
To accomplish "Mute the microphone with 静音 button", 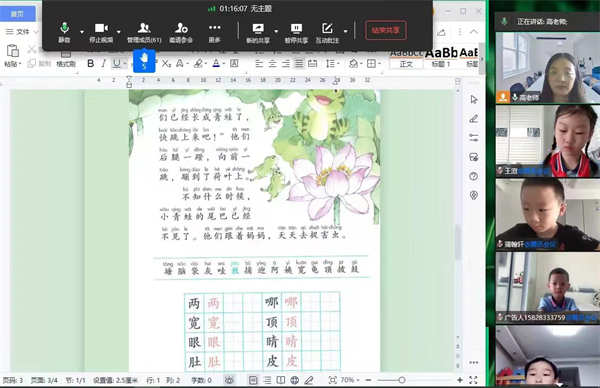I will tap(64, 32).
